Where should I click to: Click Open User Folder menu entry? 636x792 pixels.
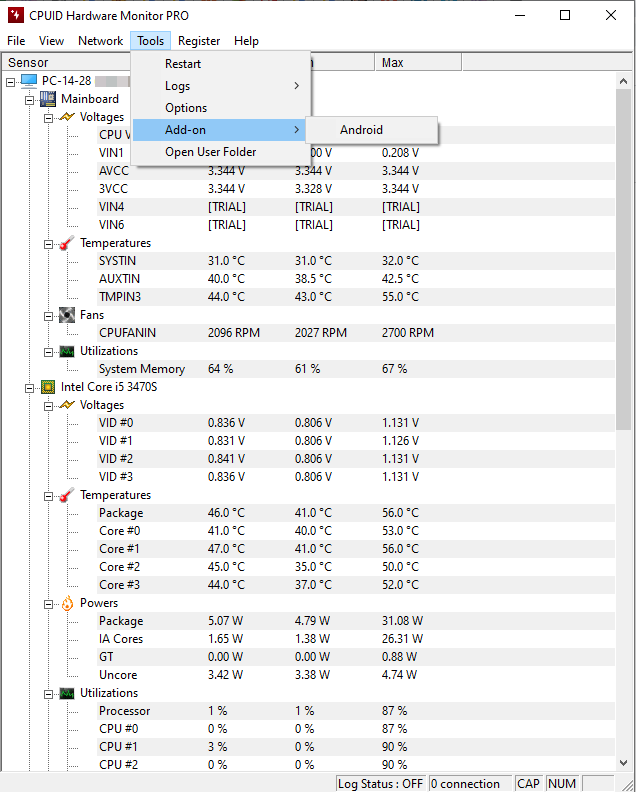coord(221,152)
